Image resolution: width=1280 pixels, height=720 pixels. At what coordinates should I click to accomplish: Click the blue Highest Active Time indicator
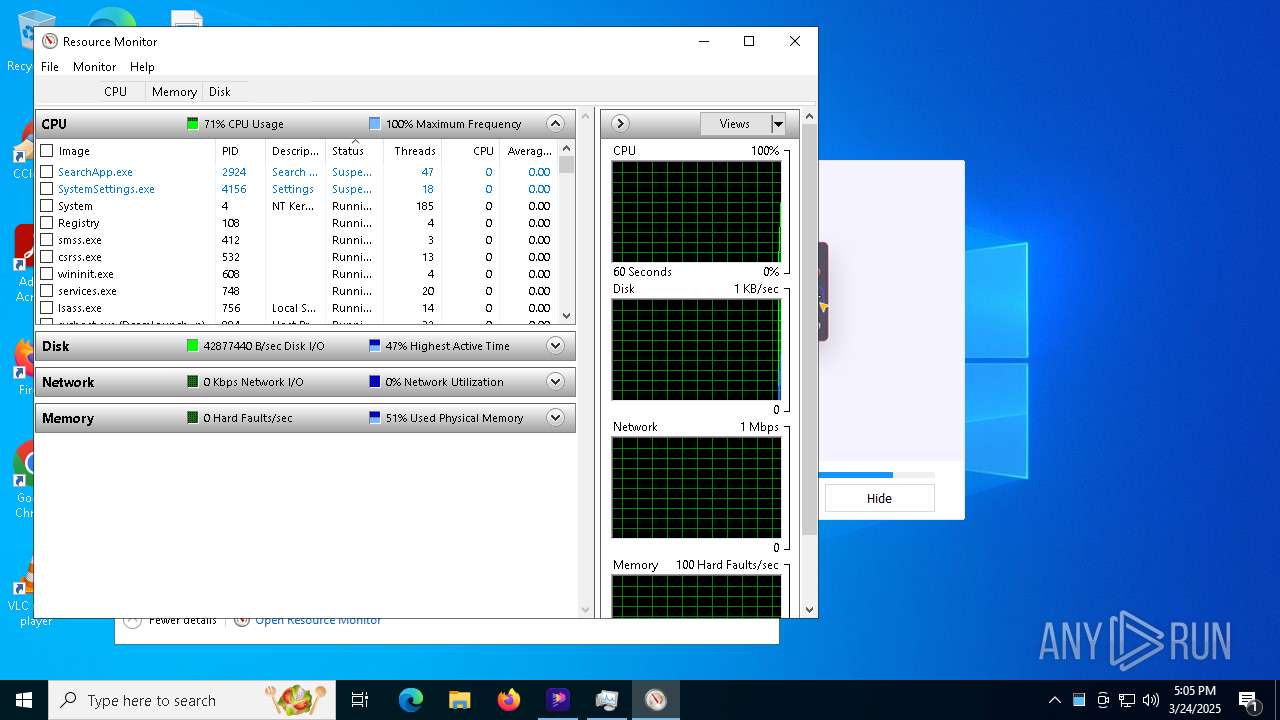click(375, 346)
